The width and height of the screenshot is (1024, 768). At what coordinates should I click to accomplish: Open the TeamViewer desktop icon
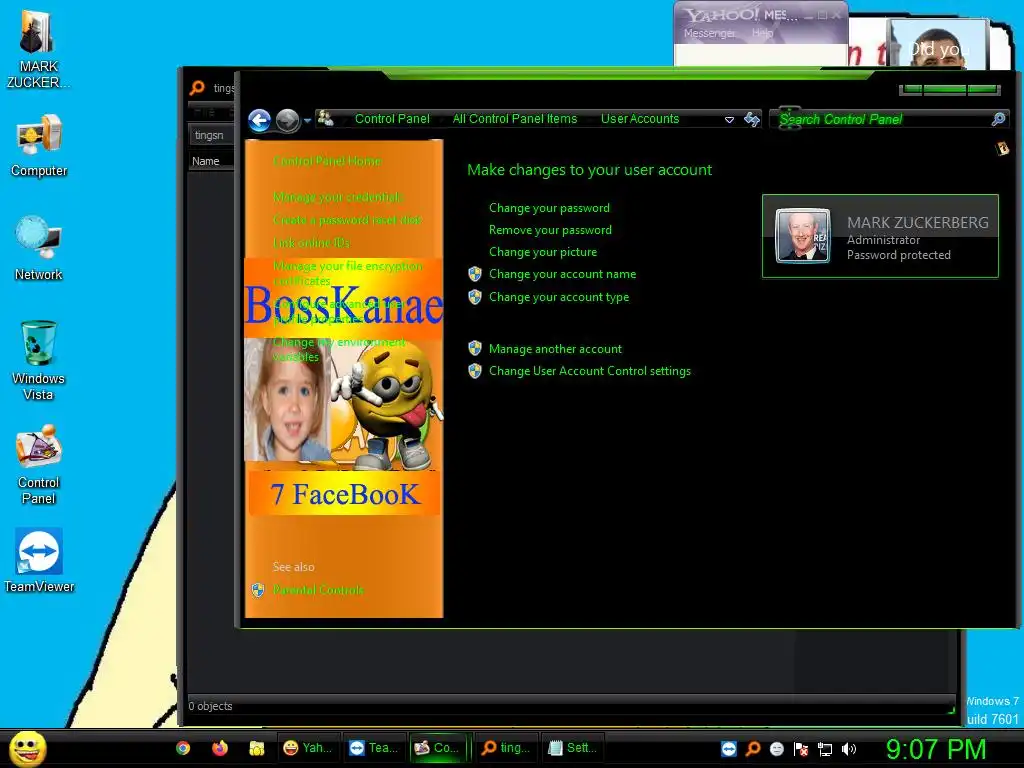(39, 560)
